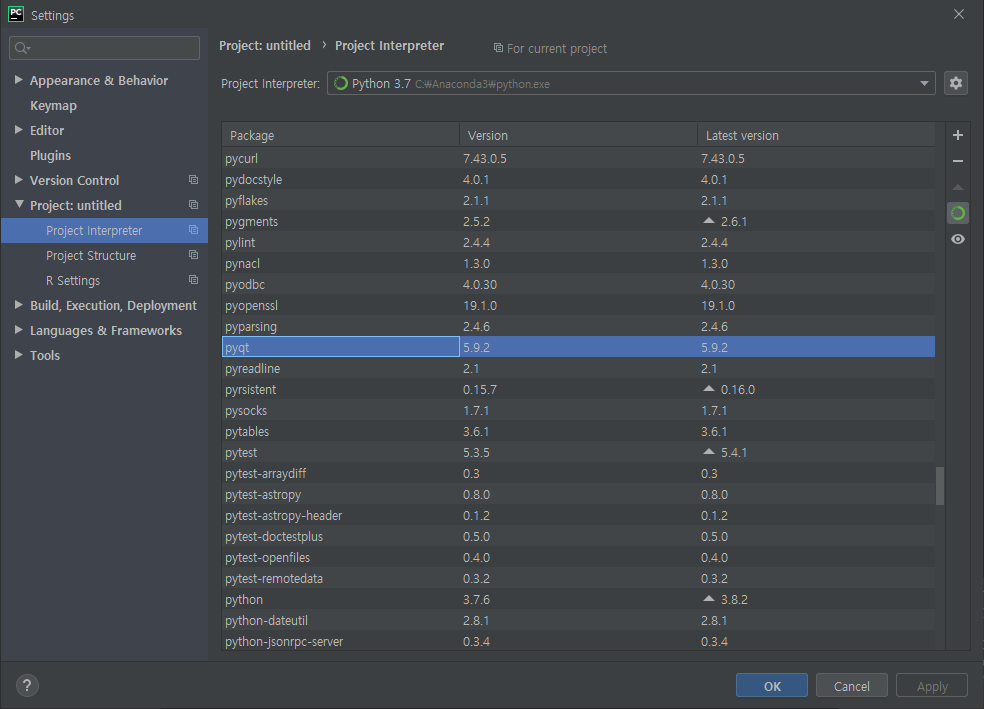This screenshot has width=984, height=709.
Task: Select the pyopenssl package row
Action: click(579, 306)
